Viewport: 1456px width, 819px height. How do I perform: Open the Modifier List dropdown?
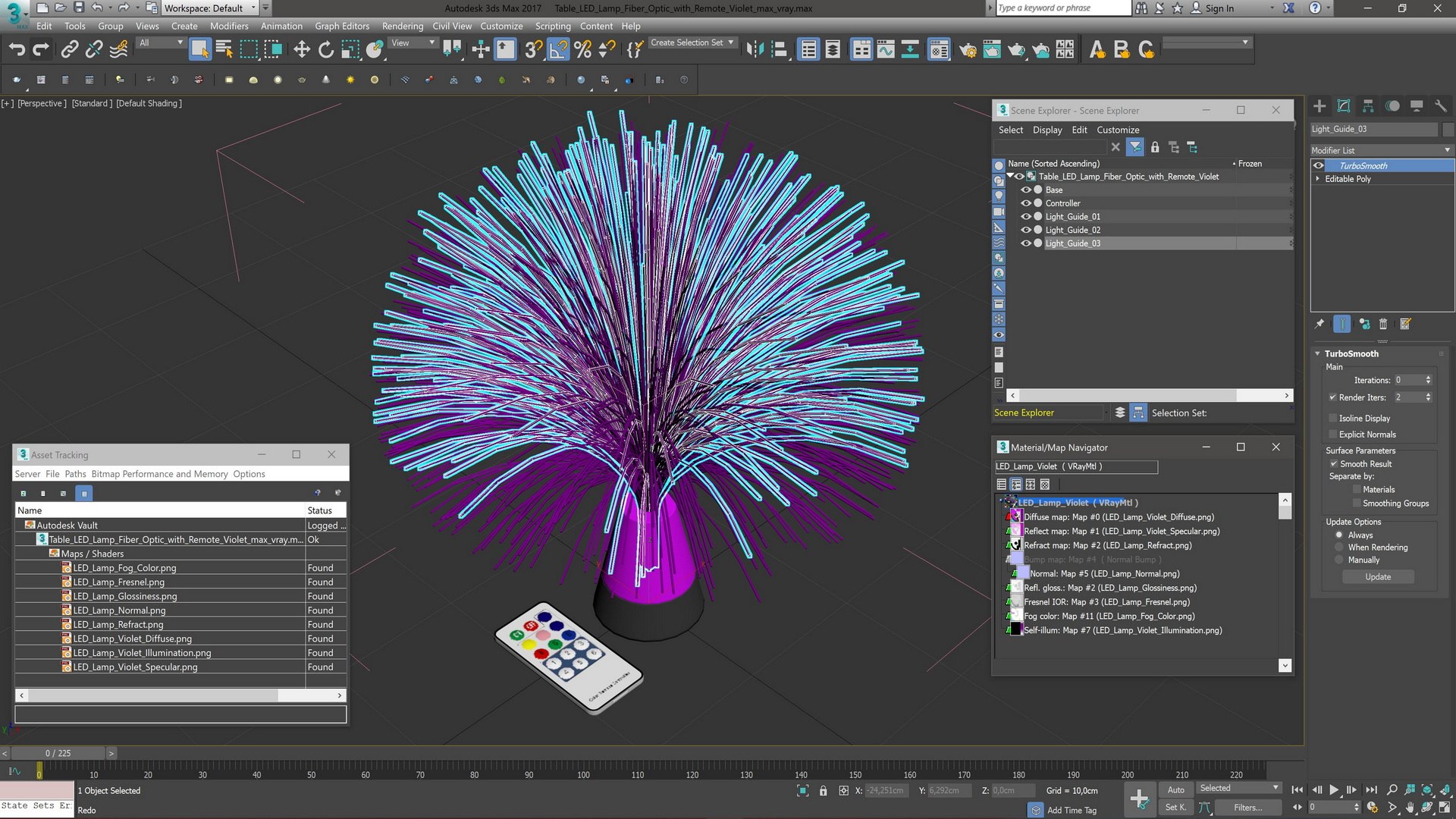[1380, 150]
